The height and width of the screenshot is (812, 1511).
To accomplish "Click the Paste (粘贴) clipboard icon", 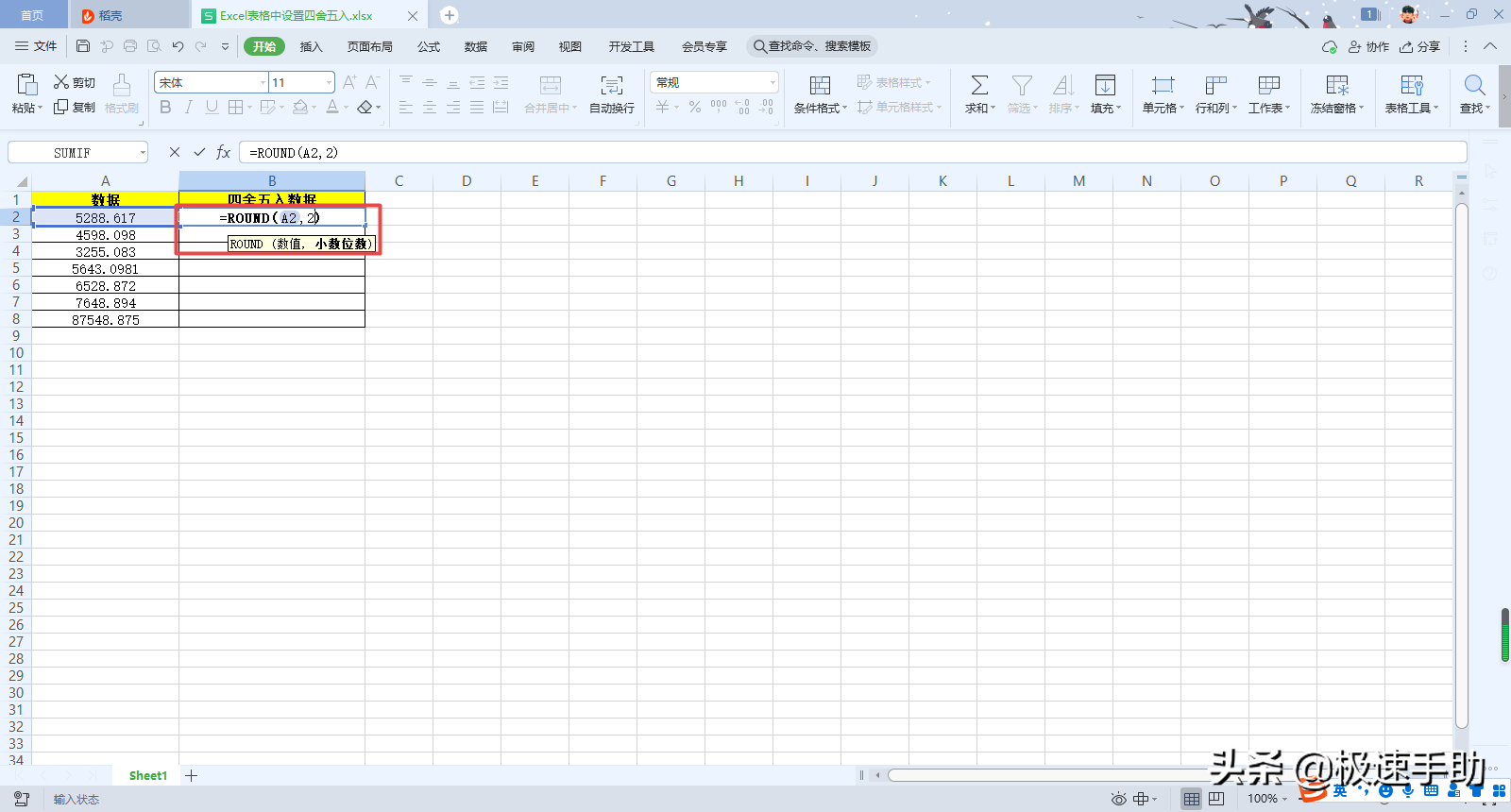I will 27,85.
